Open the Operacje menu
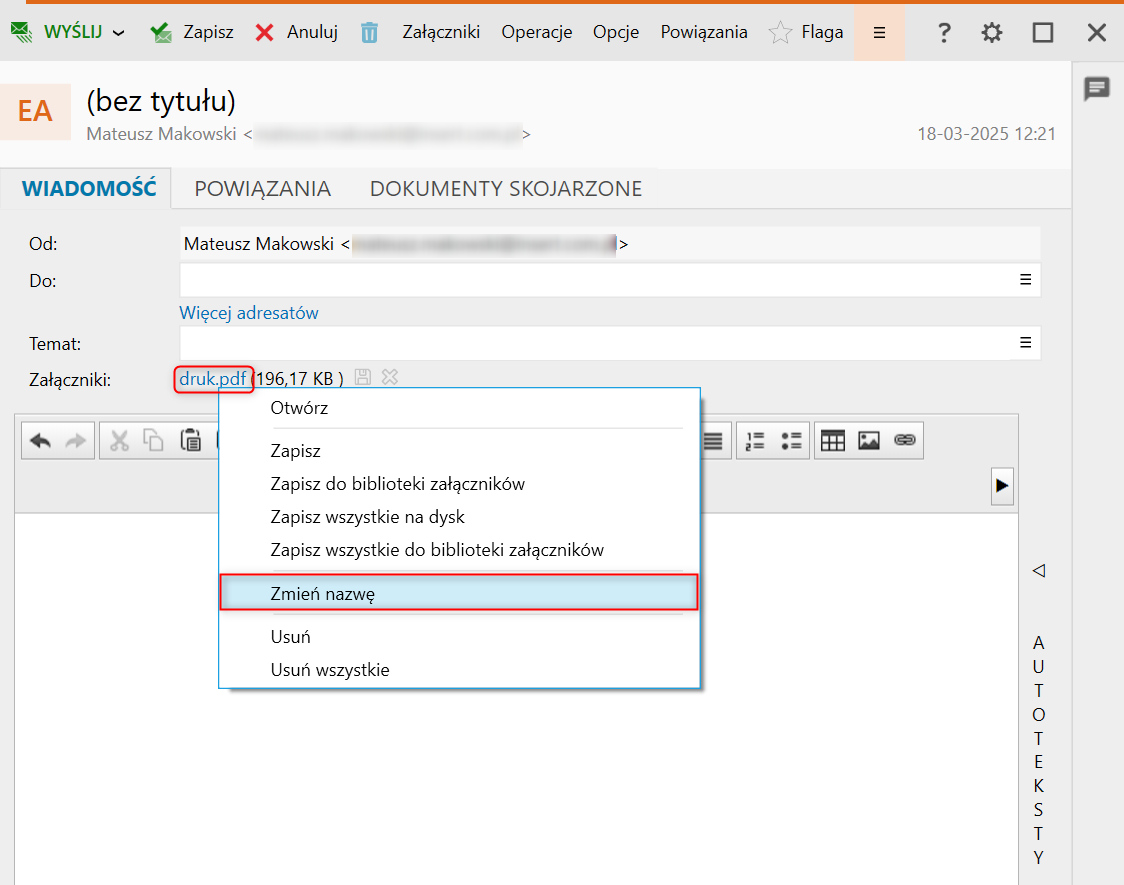 (x=537, y=32)
